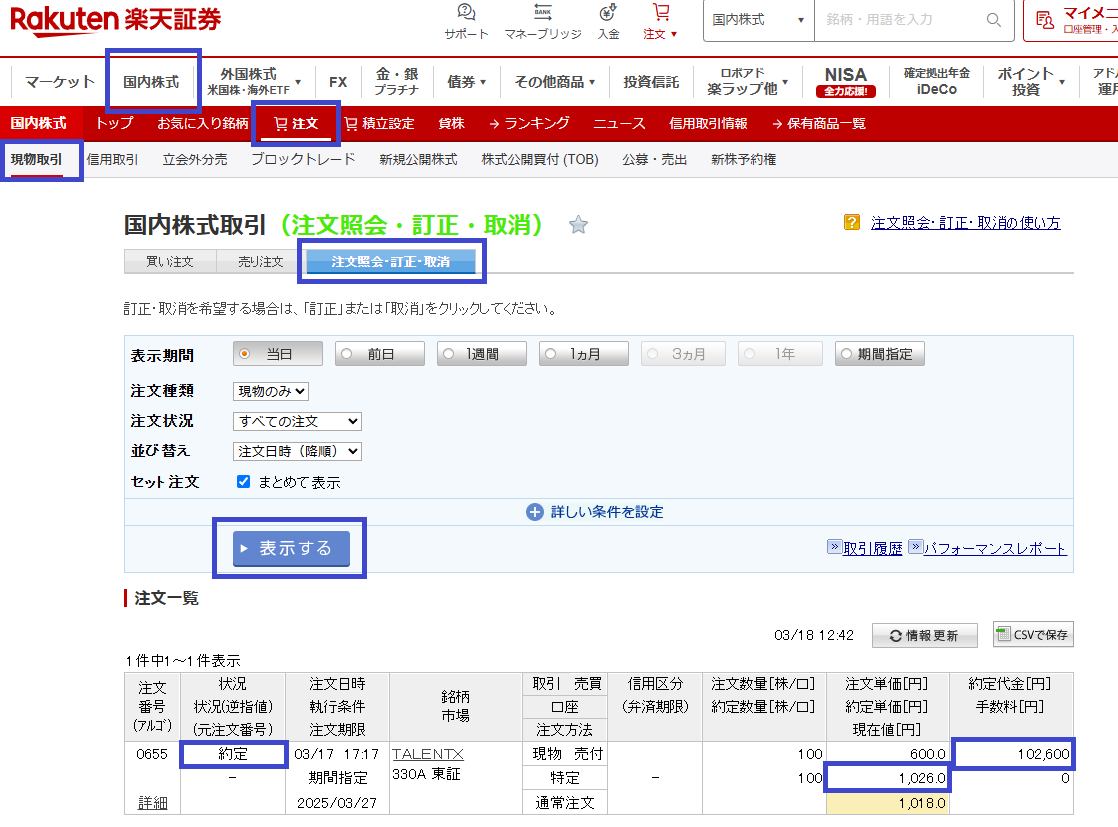The height and width of the screenshot is (827, 1118).
Task: Open the 注文状況 dropdown
Action: tap(297, 422)
